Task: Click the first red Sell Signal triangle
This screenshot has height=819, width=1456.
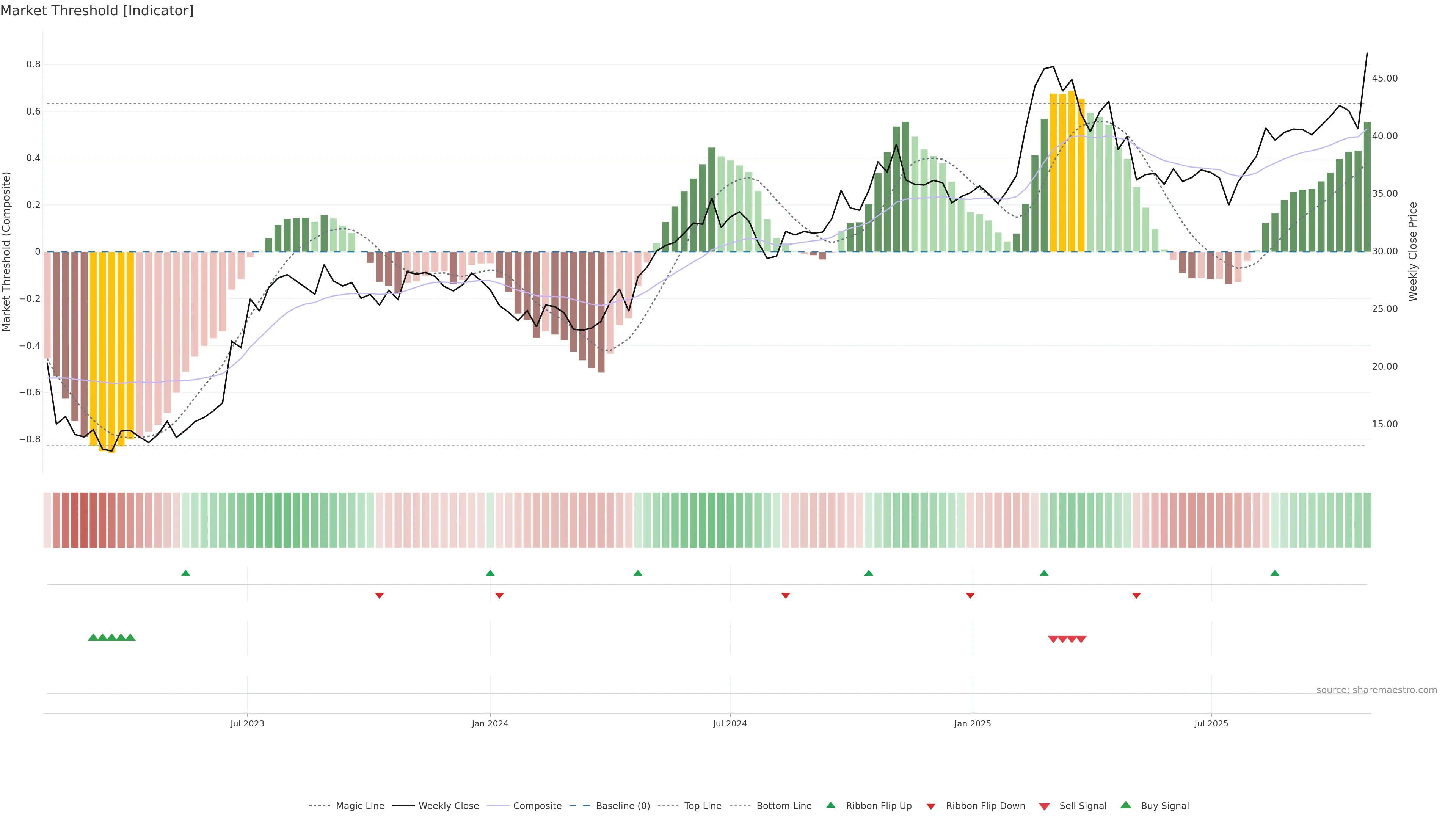Action: pyautogui.click(x=1053, y=639)
